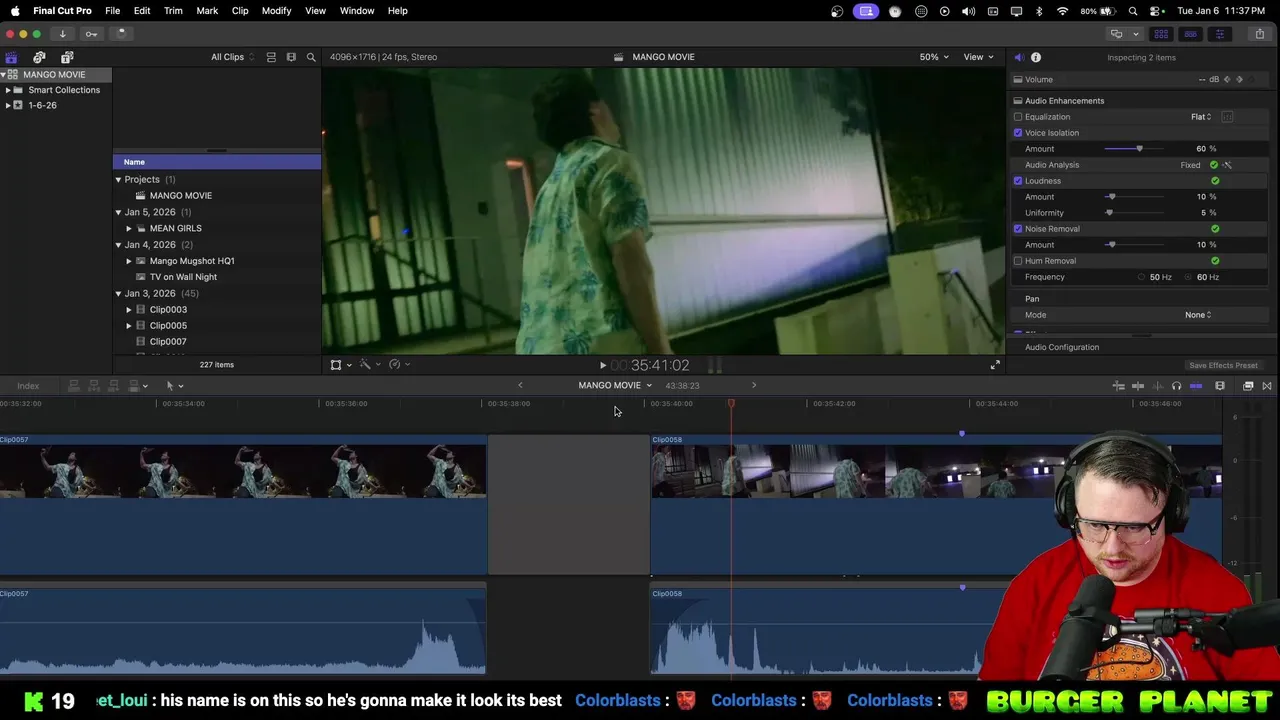Image resolution: width=1280 pixels, height=720 pixels.
Task: Toggle audio skimming waveform icon
Action: point(1158,386)
